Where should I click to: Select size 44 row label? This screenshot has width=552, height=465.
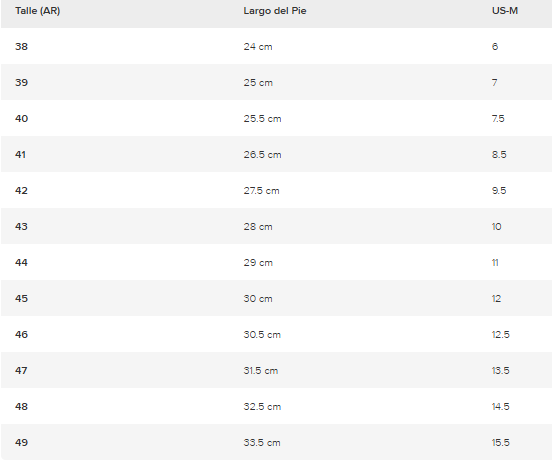click(21, 263)
